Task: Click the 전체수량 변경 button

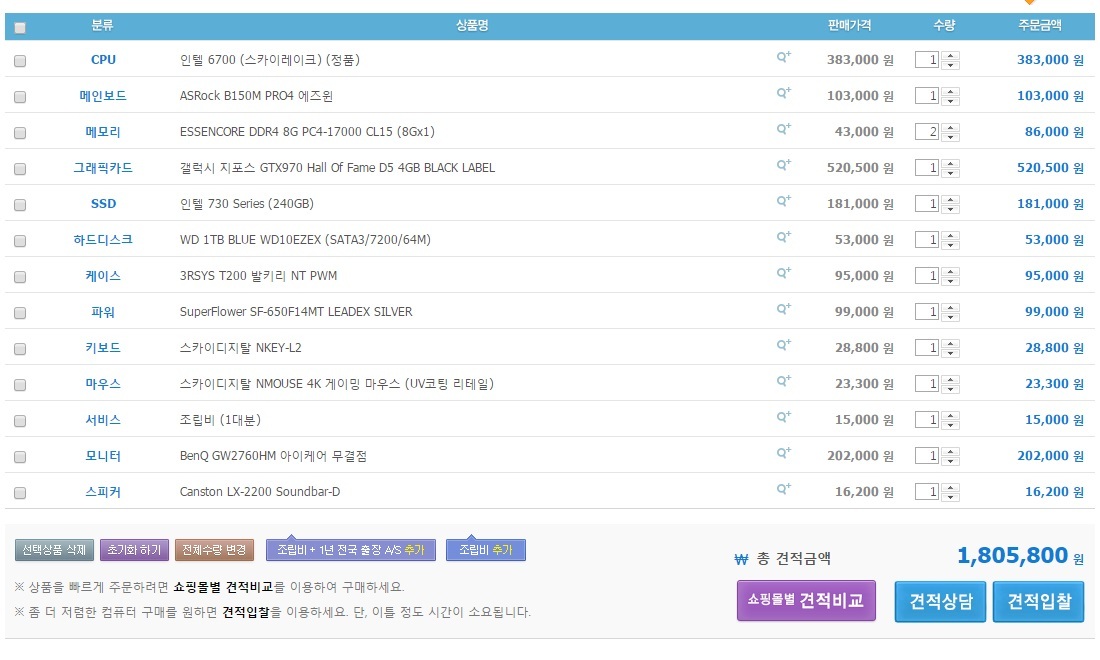Action: click(x=214, y=550)
